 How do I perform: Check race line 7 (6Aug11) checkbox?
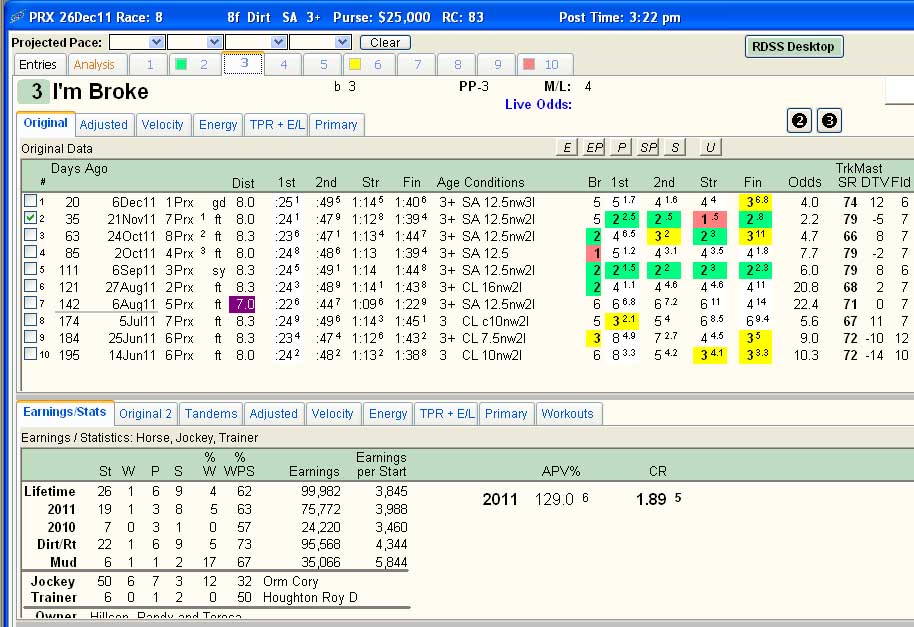pos(30,302)
